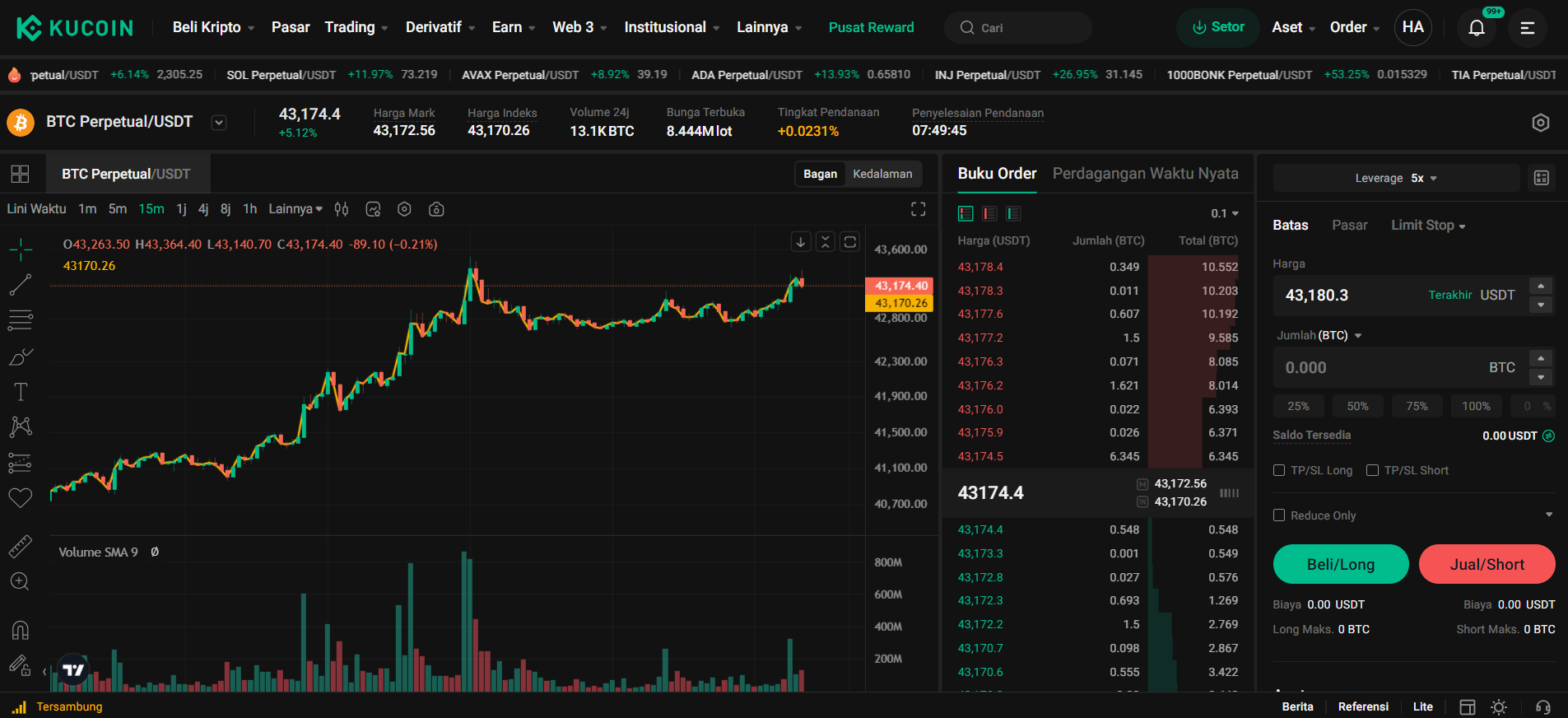Open the Berita footer link
The width and height of the screenshot is (1568, 718).
1298,707
